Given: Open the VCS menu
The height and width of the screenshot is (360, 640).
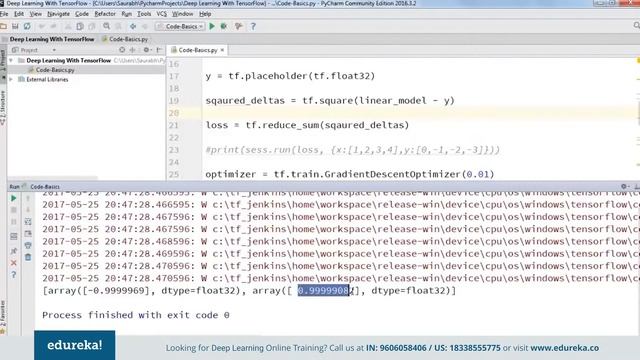Looking at the screenshot, I should (x=162, y=14).
